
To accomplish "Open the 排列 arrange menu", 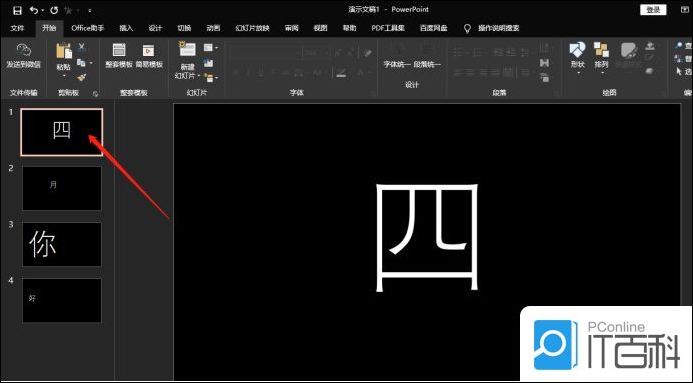I will 601,57.
